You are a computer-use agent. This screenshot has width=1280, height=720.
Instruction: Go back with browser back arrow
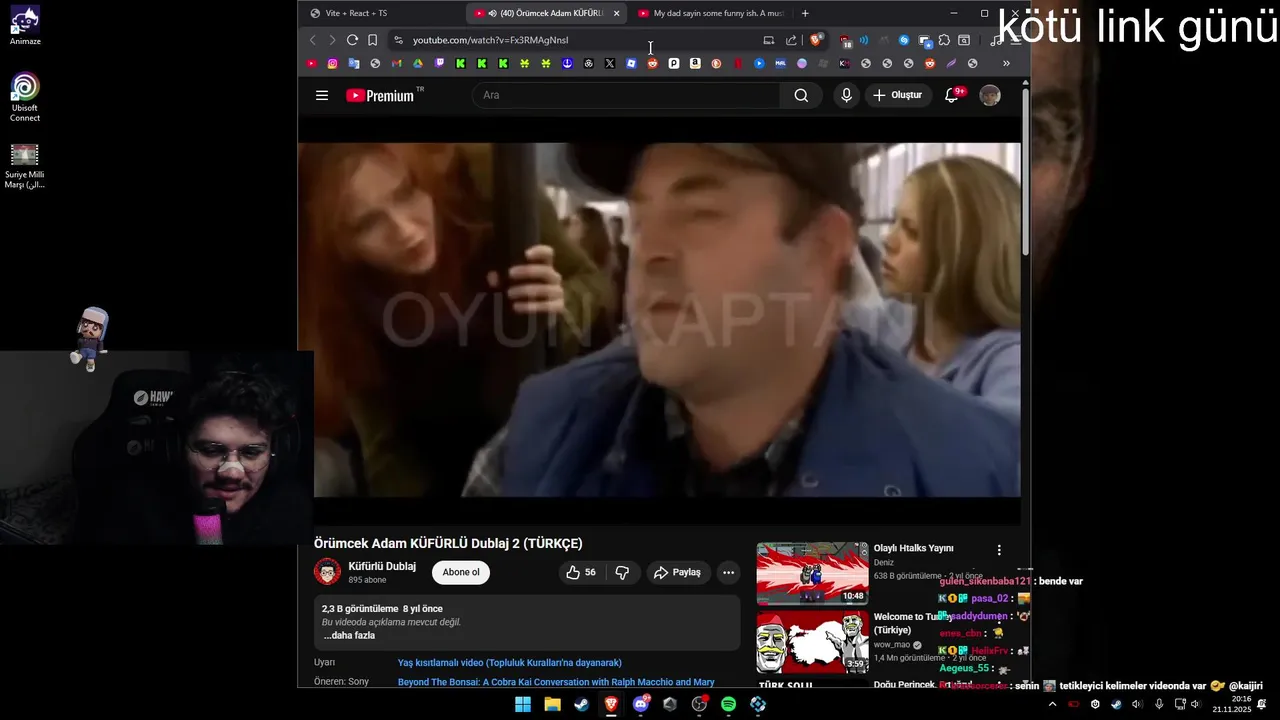click(312, 40)
